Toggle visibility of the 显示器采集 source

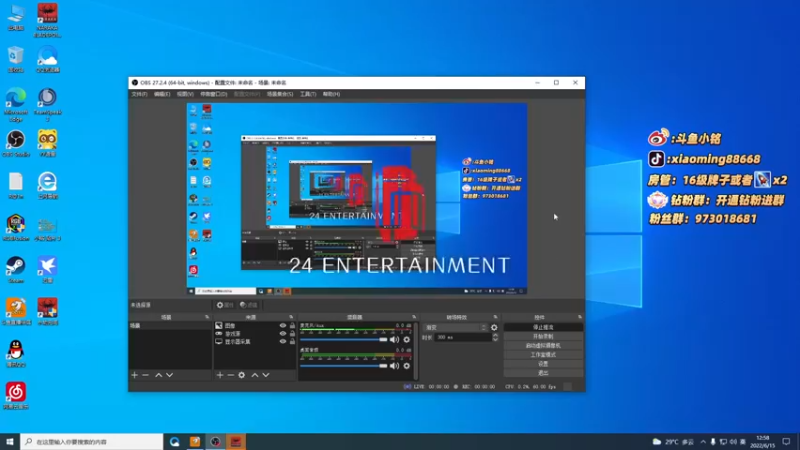(x=283, y=342)
